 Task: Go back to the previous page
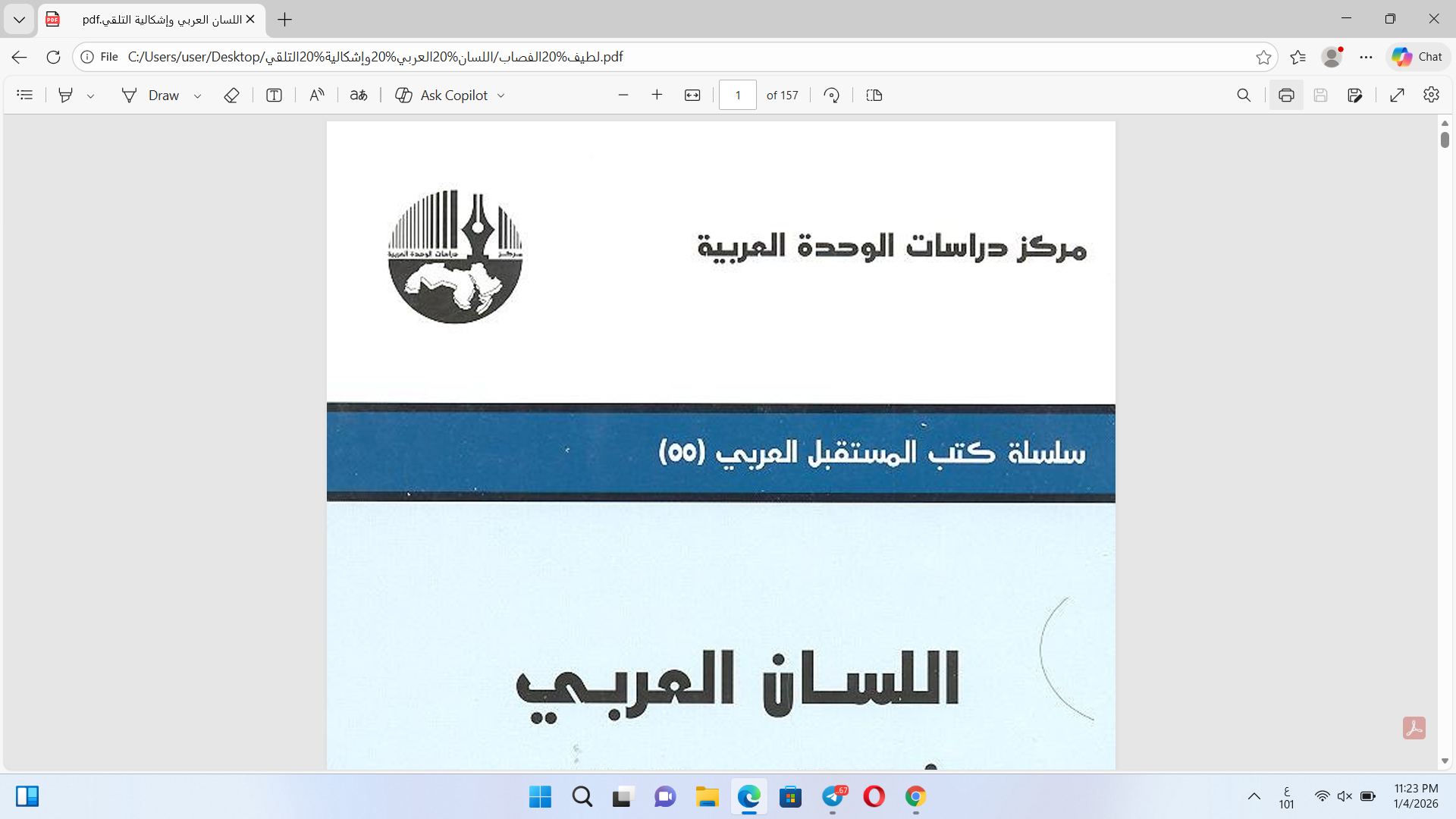point(20,57)
